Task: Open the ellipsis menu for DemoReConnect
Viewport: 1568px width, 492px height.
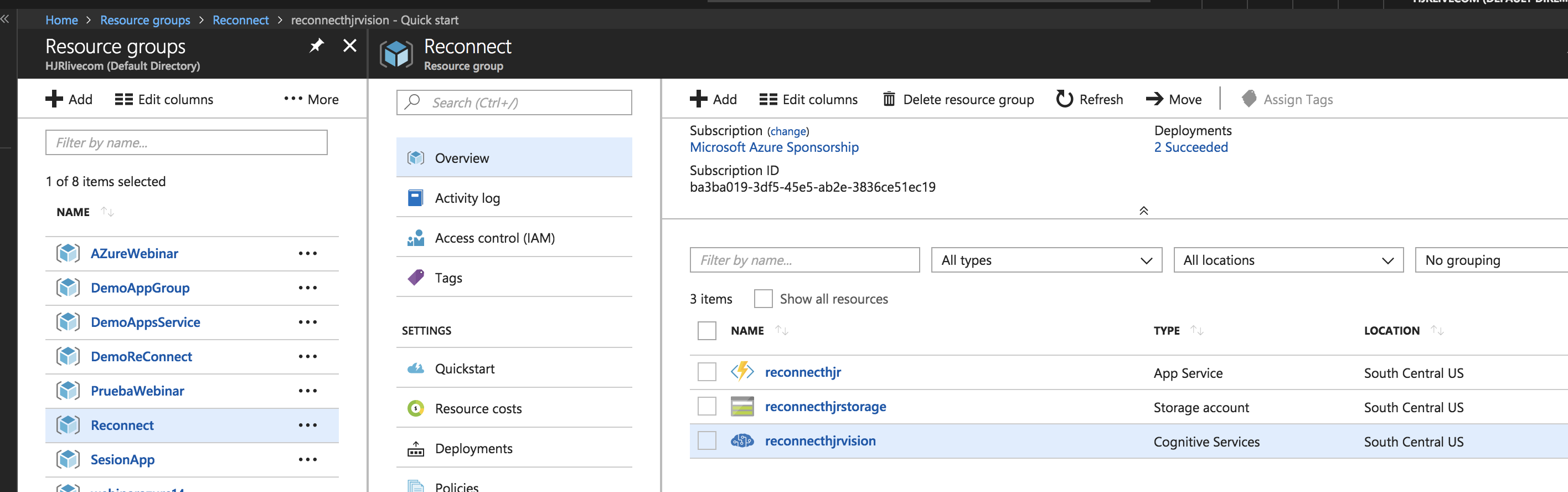Action: (x=307, y=356)
